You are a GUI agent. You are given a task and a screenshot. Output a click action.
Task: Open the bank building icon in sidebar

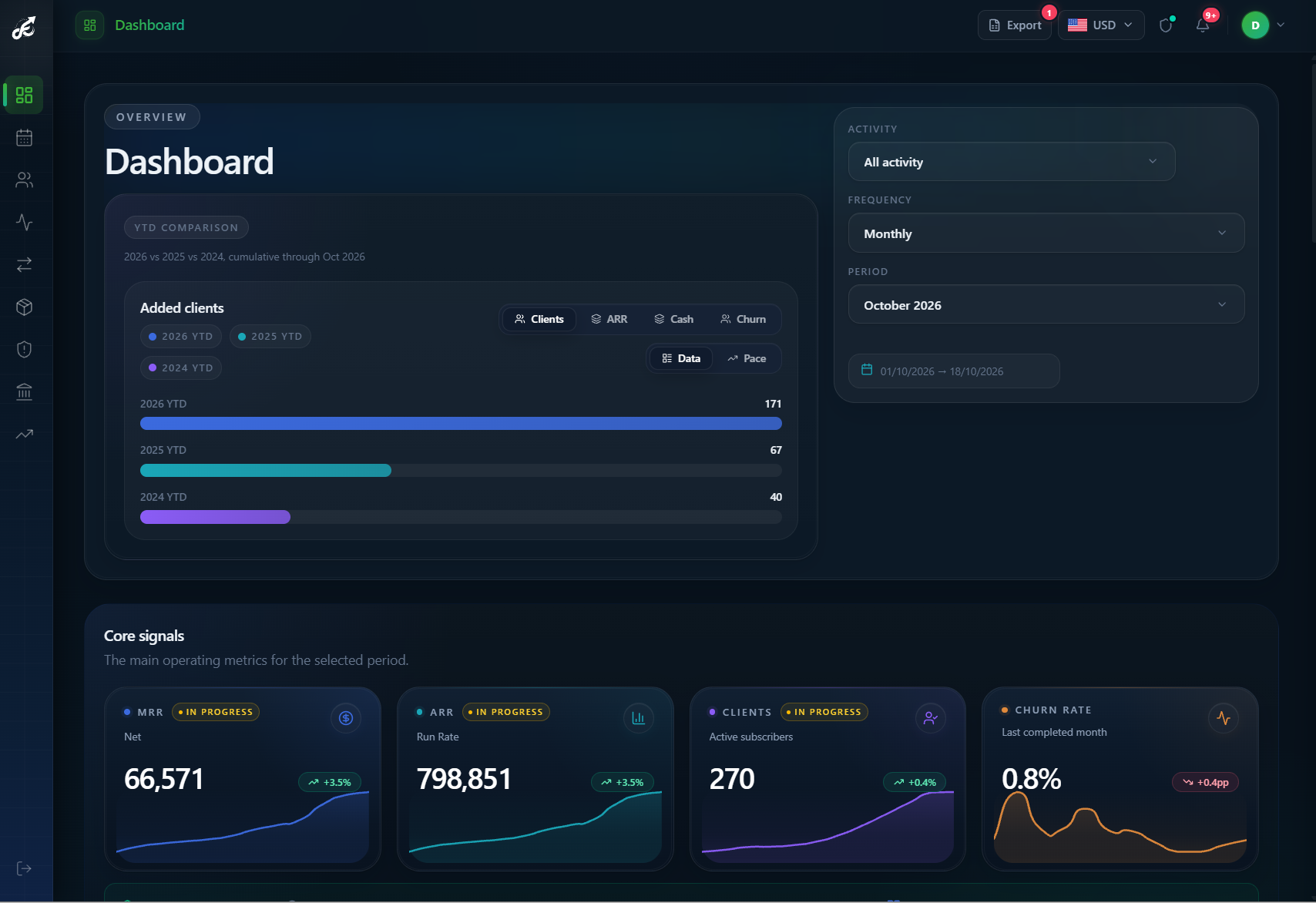pyautogui.click(x=24, y=391)
